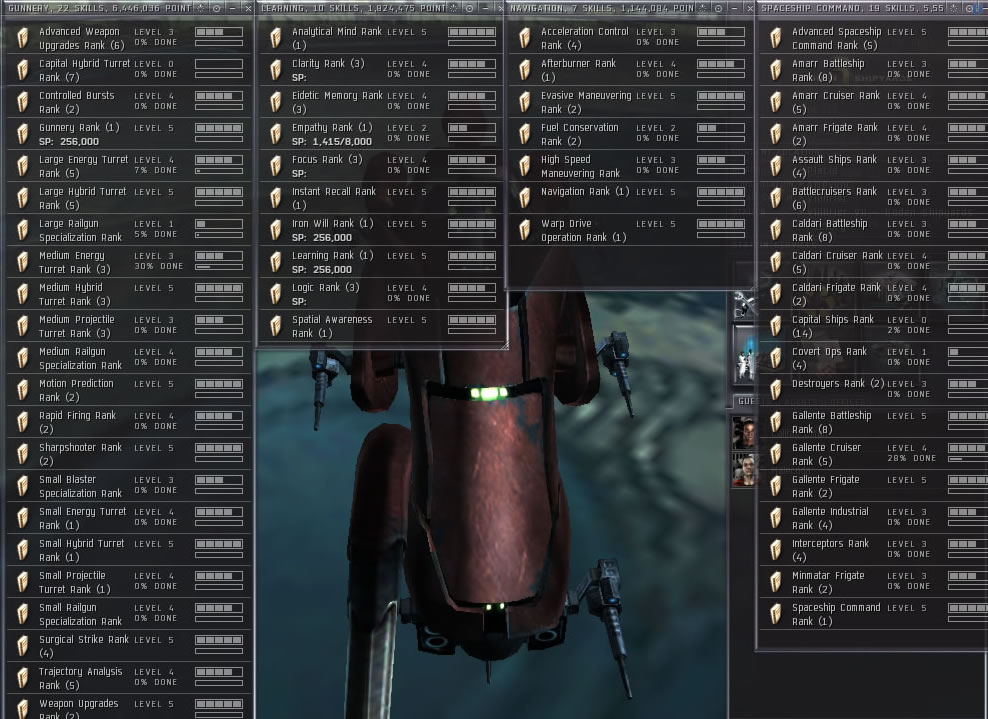This screenshot has width=988, height=719.
Task: Select the Minmatar Frigate Rank (2) row
Action: pos(873,582)
